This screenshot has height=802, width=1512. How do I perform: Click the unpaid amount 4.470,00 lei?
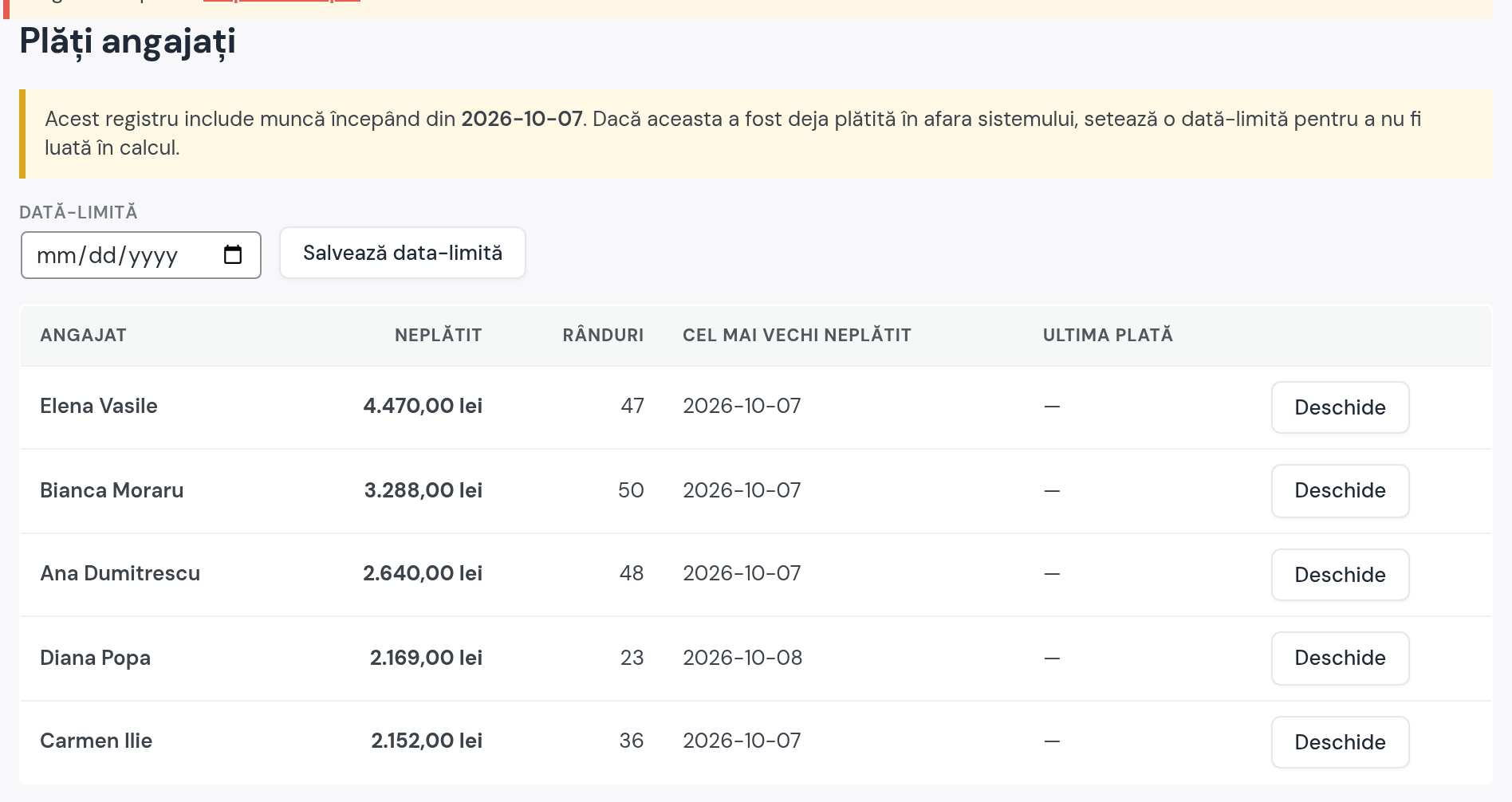click(x=423, y=406)
